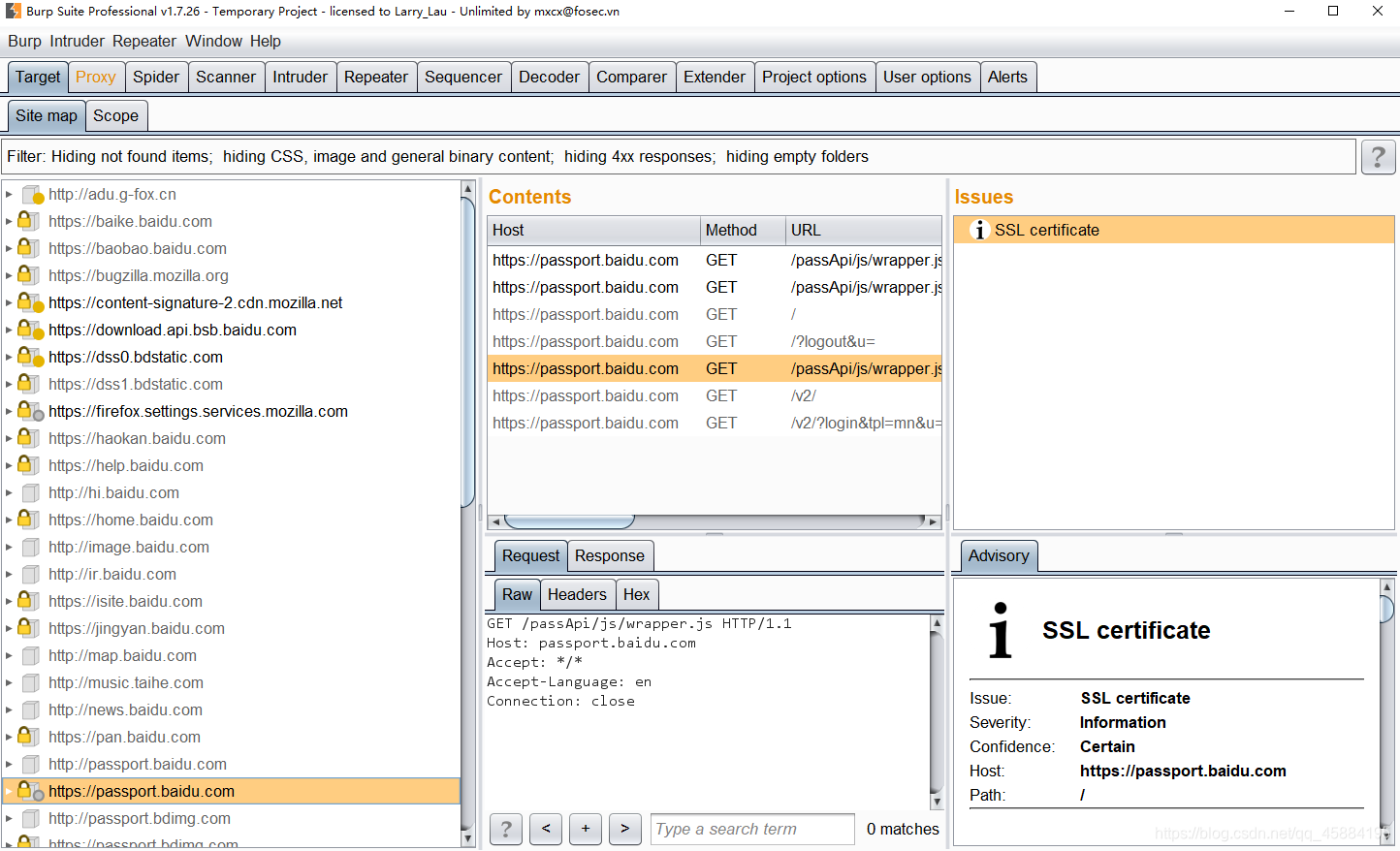This screenshot has width=1400, height=851.
Task: Click the lock icon beside https://baobao.baidu.com
Action: tap(29, 248)
